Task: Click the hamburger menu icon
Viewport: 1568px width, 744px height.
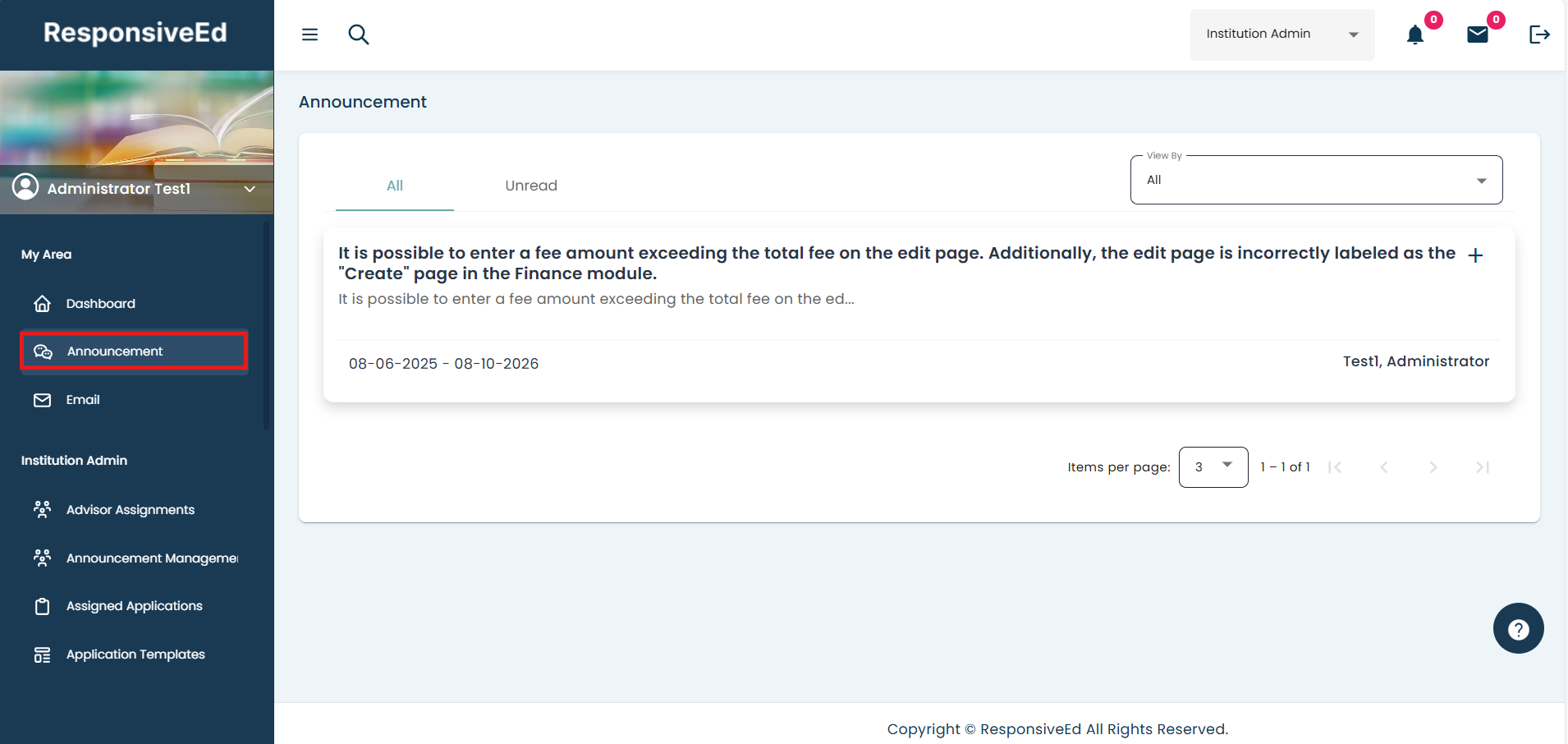Action: [x=309, y=34]
